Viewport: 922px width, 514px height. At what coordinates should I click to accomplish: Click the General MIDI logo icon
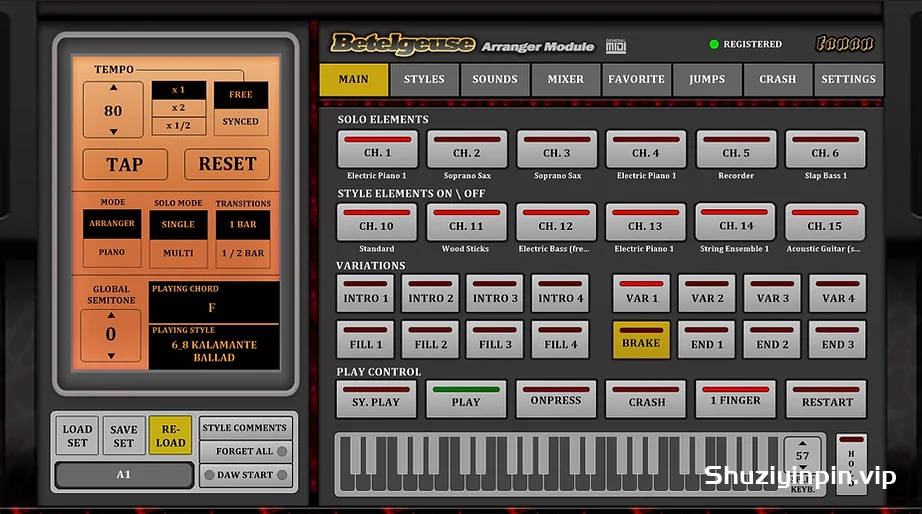click(616, 46)
